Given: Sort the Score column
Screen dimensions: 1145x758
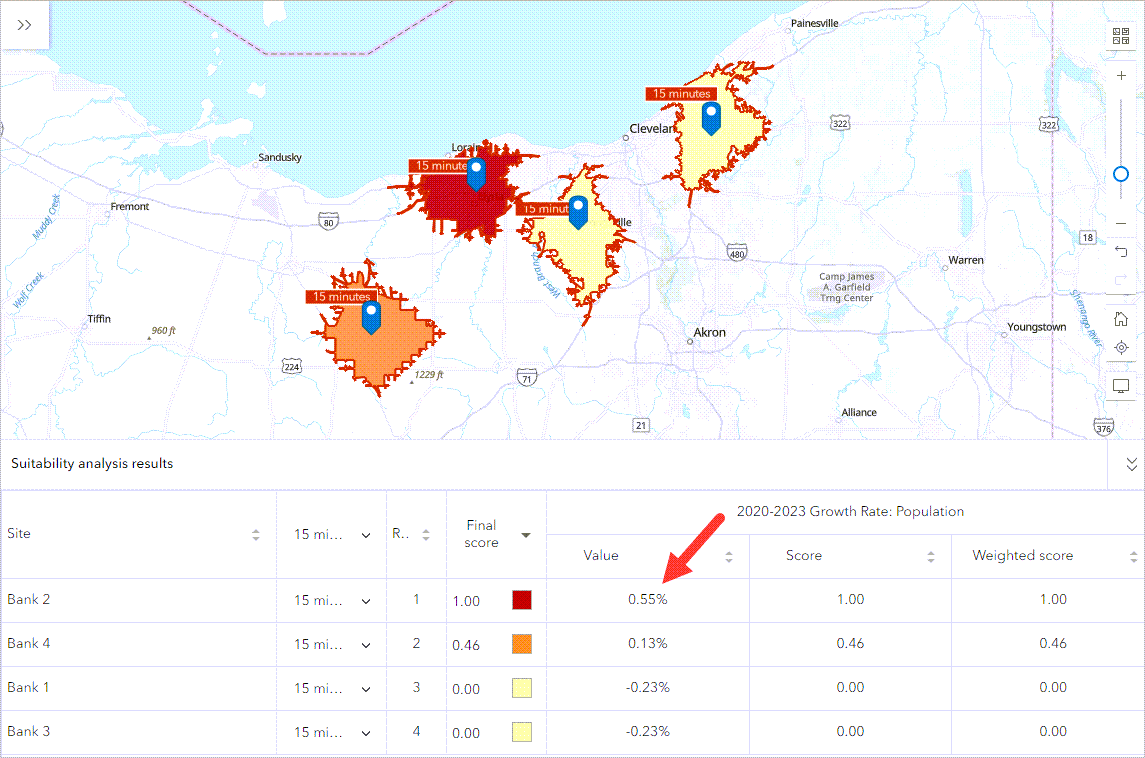Looking at the screenshot, I should coord(931,556).
